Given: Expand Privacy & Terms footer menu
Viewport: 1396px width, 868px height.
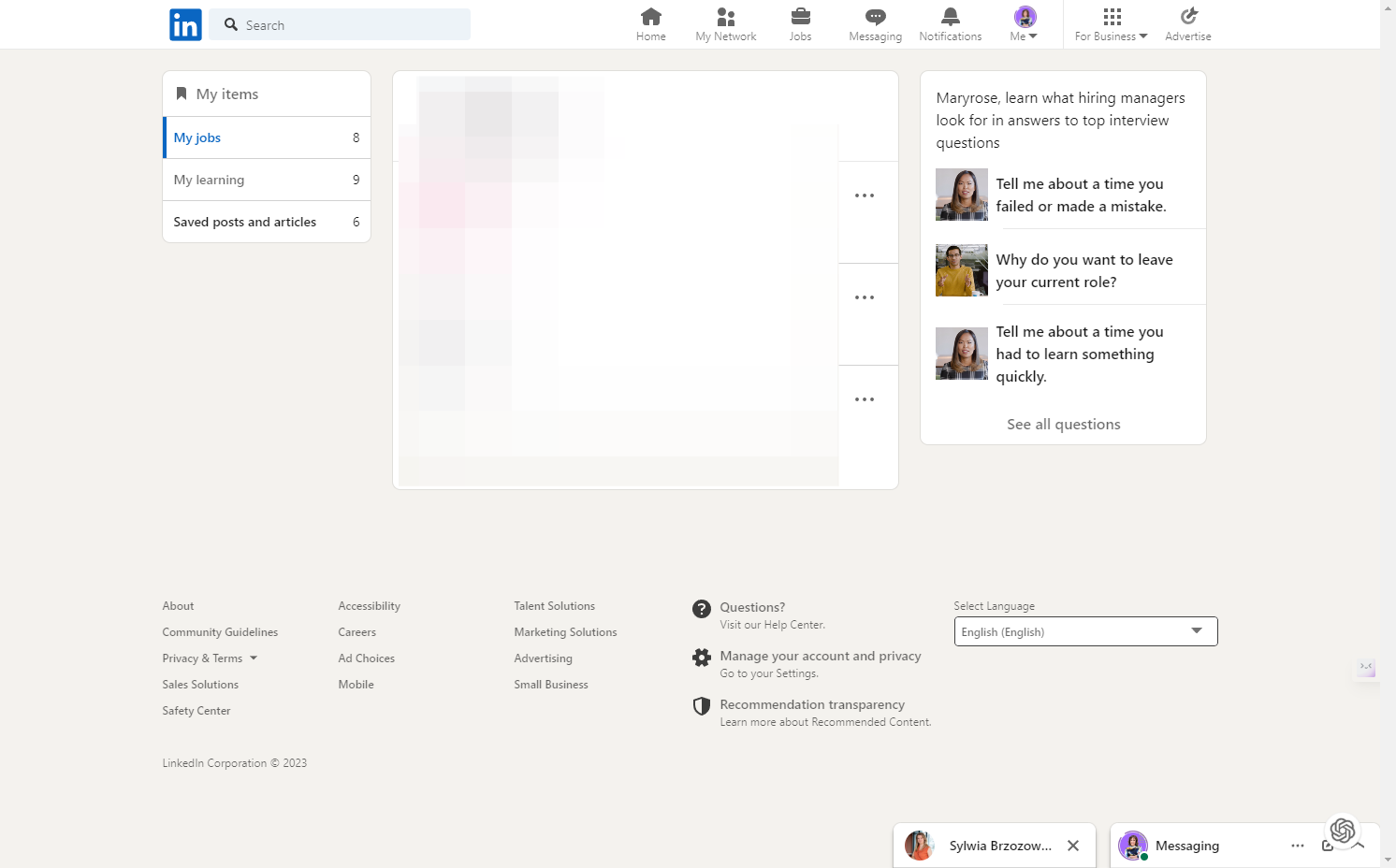Looking at the screenshot, I should point(210,658).
